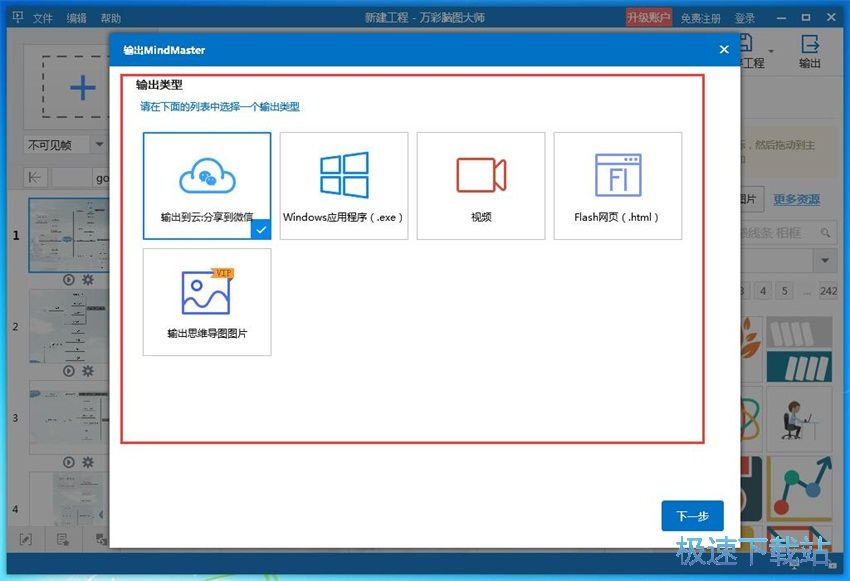This screenshot has width=850, height=581.
Task: Click the 输出 export icon in the toolbar
Action: click(810, 51)
